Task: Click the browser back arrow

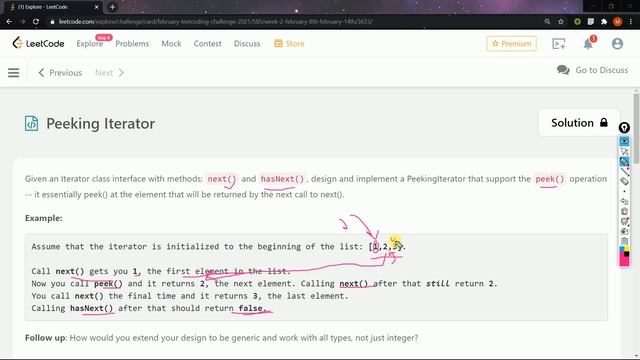Action: pyautogui.click(x=9, y=22)
